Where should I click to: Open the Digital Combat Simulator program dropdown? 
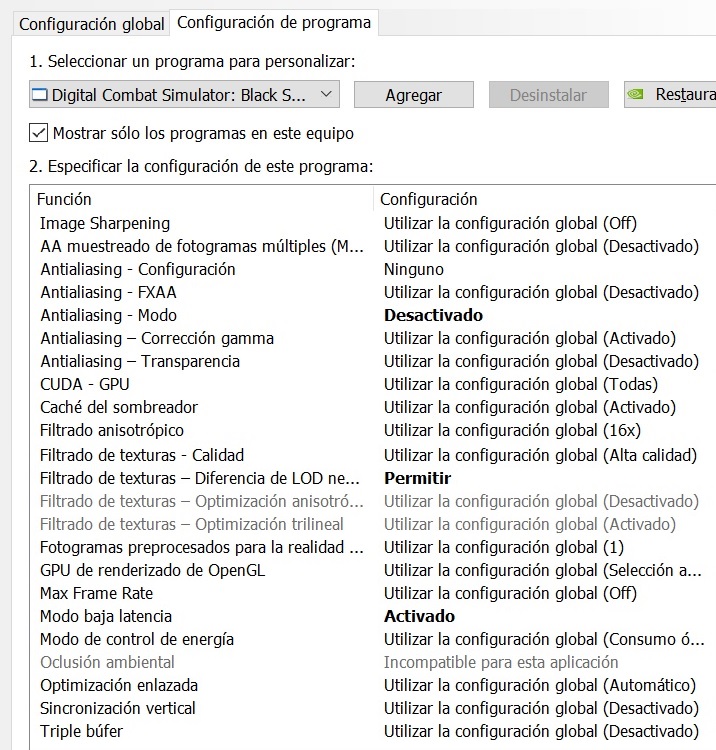[x=184, y=94]
